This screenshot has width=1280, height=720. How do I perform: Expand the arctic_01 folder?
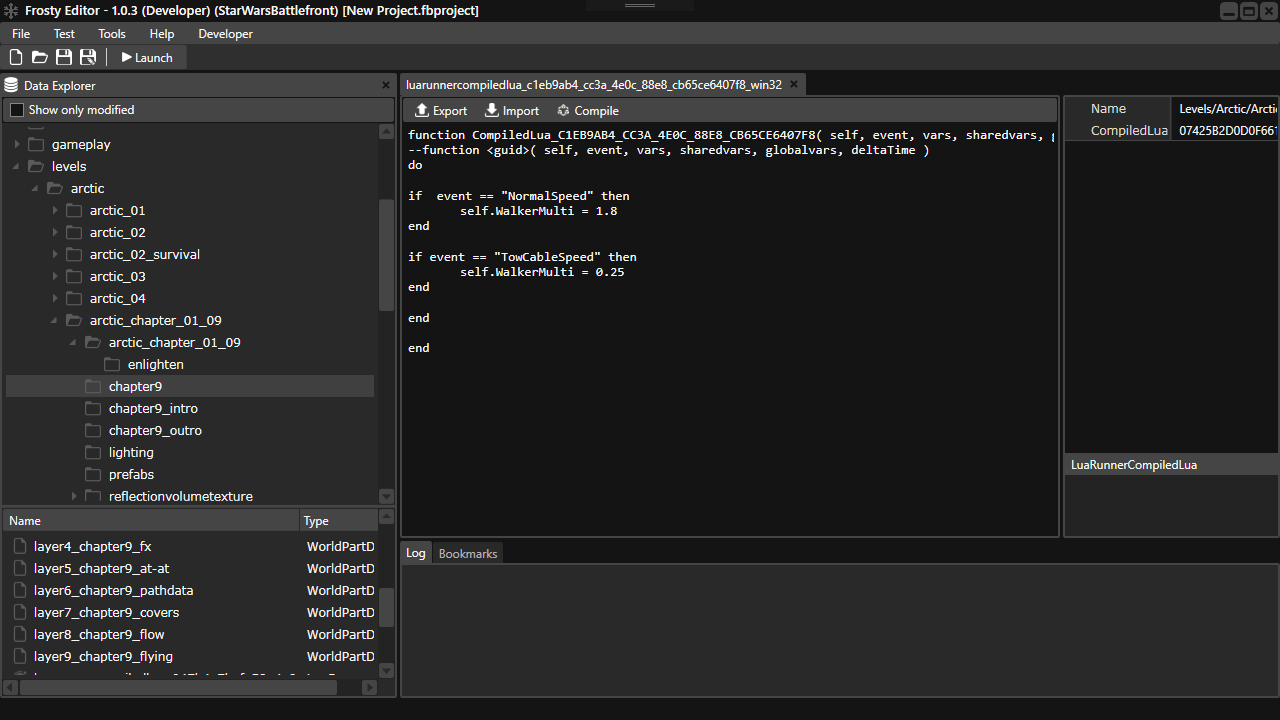click(55, 211)
